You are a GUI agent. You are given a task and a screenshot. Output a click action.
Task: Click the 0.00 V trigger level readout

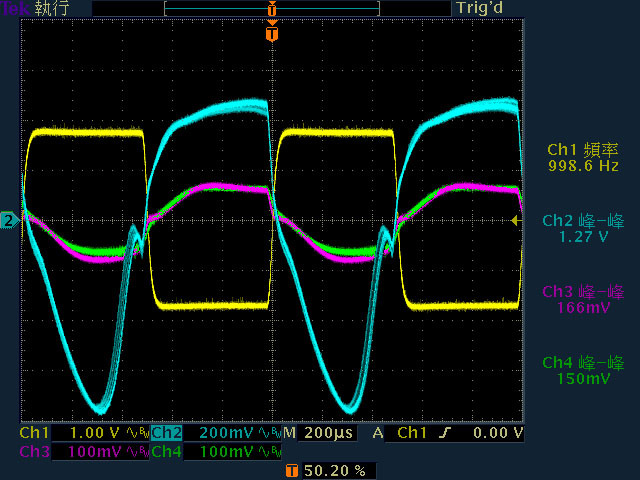[498, 433]
